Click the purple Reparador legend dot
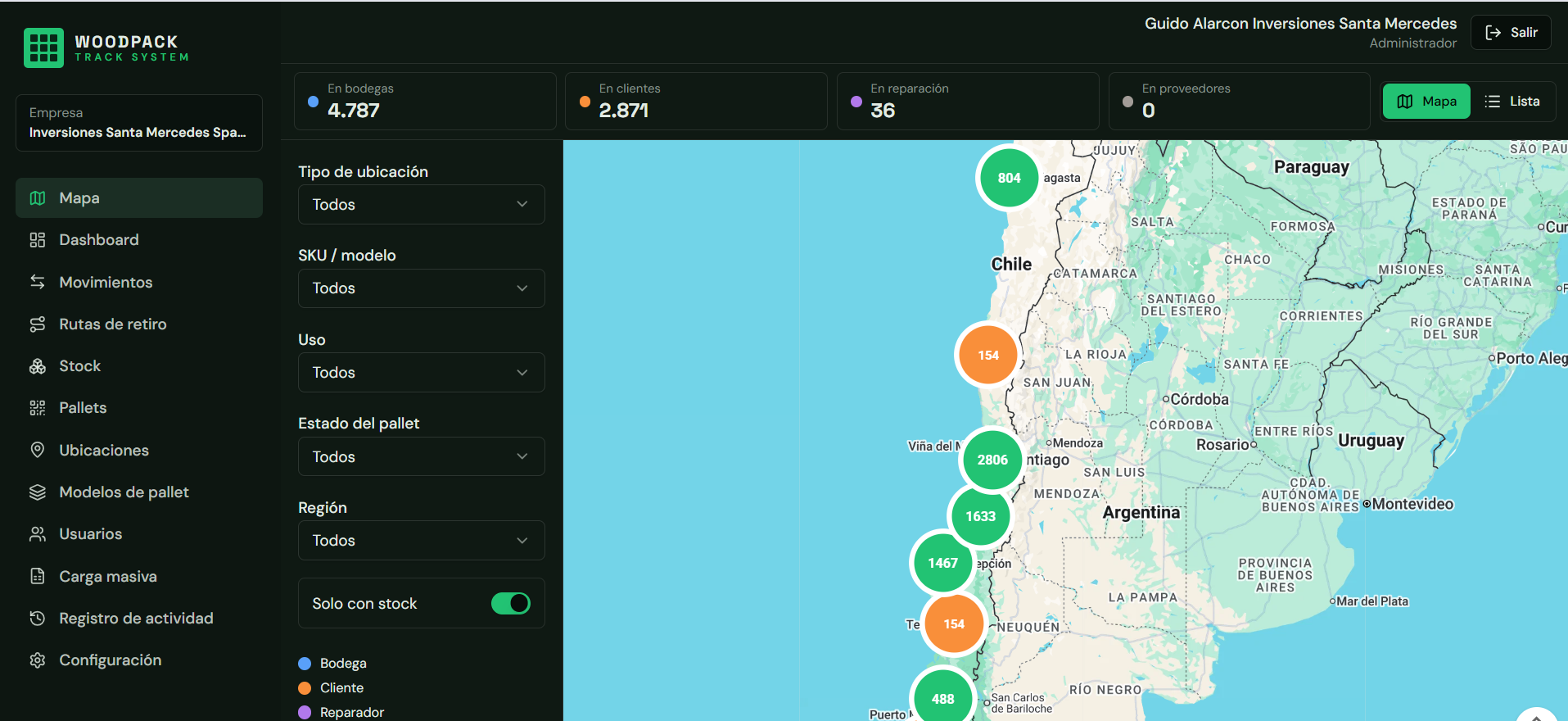Screen dimensions: 1568x721 pyautogui.click(x=305, y=713)
